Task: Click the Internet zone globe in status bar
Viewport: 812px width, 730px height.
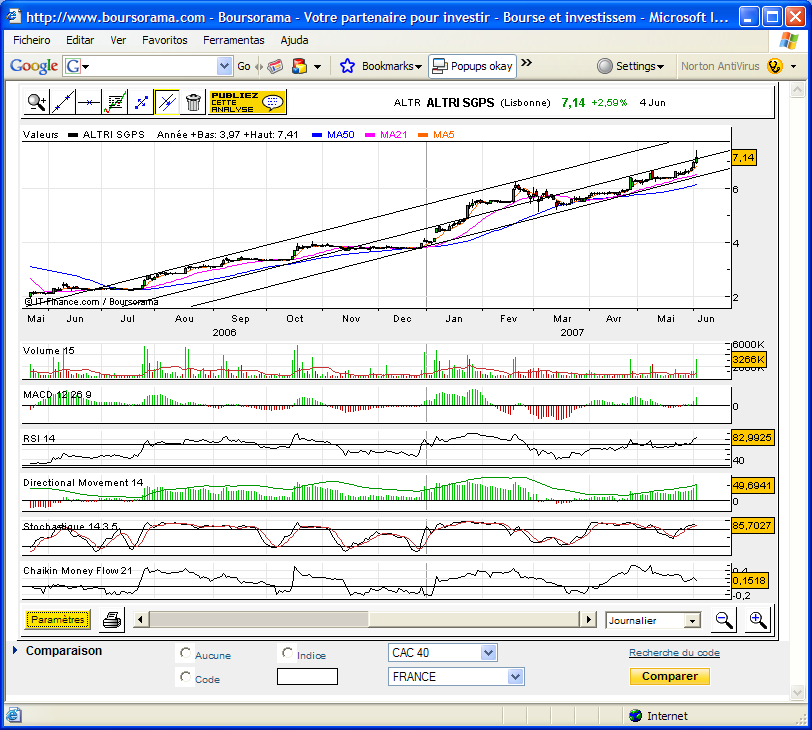Action: [x=635, y=716]
